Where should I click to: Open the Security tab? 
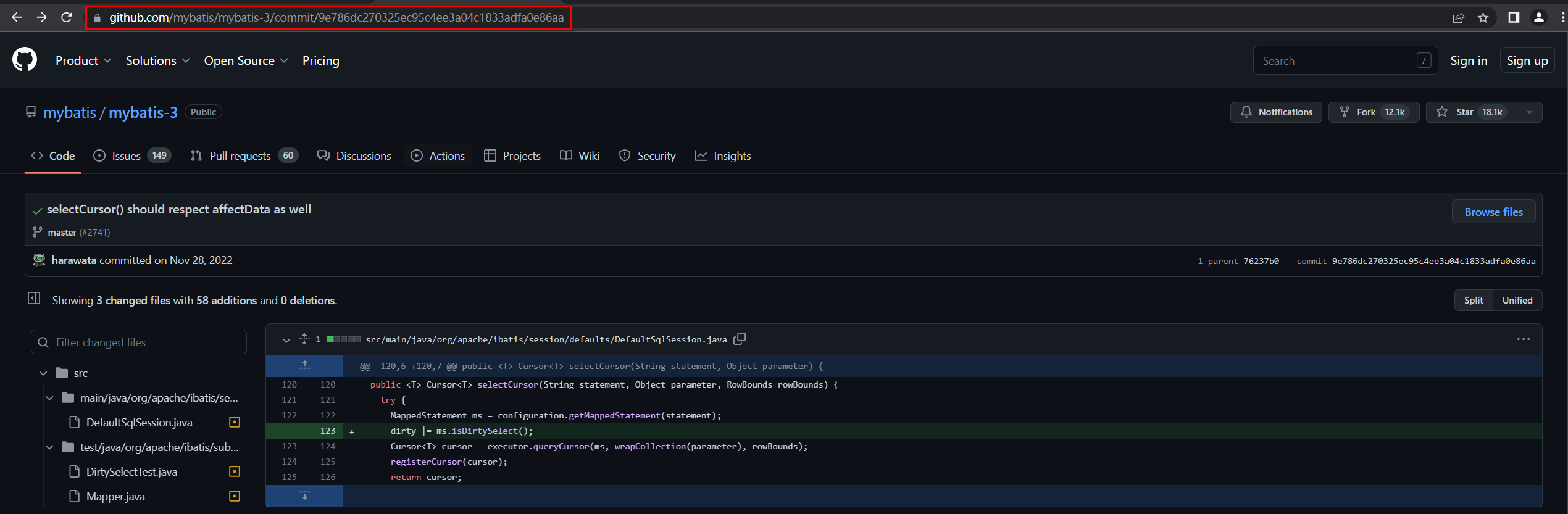pyautogui.click(x=648, y=156)
